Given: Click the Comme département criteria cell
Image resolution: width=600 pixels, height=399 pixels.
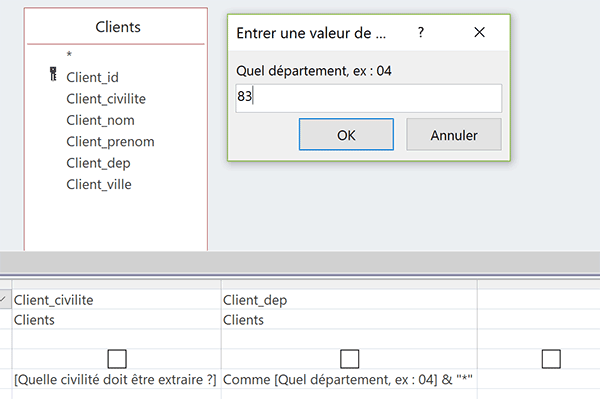Looking at the screenshot, I should click(x=349, y=379).
